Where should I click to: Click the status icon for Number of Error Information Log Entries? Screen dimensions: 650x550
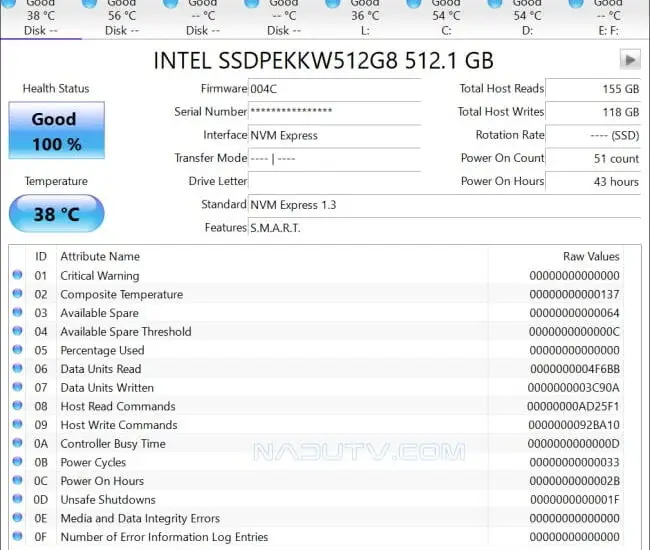(x=17, y=535)
